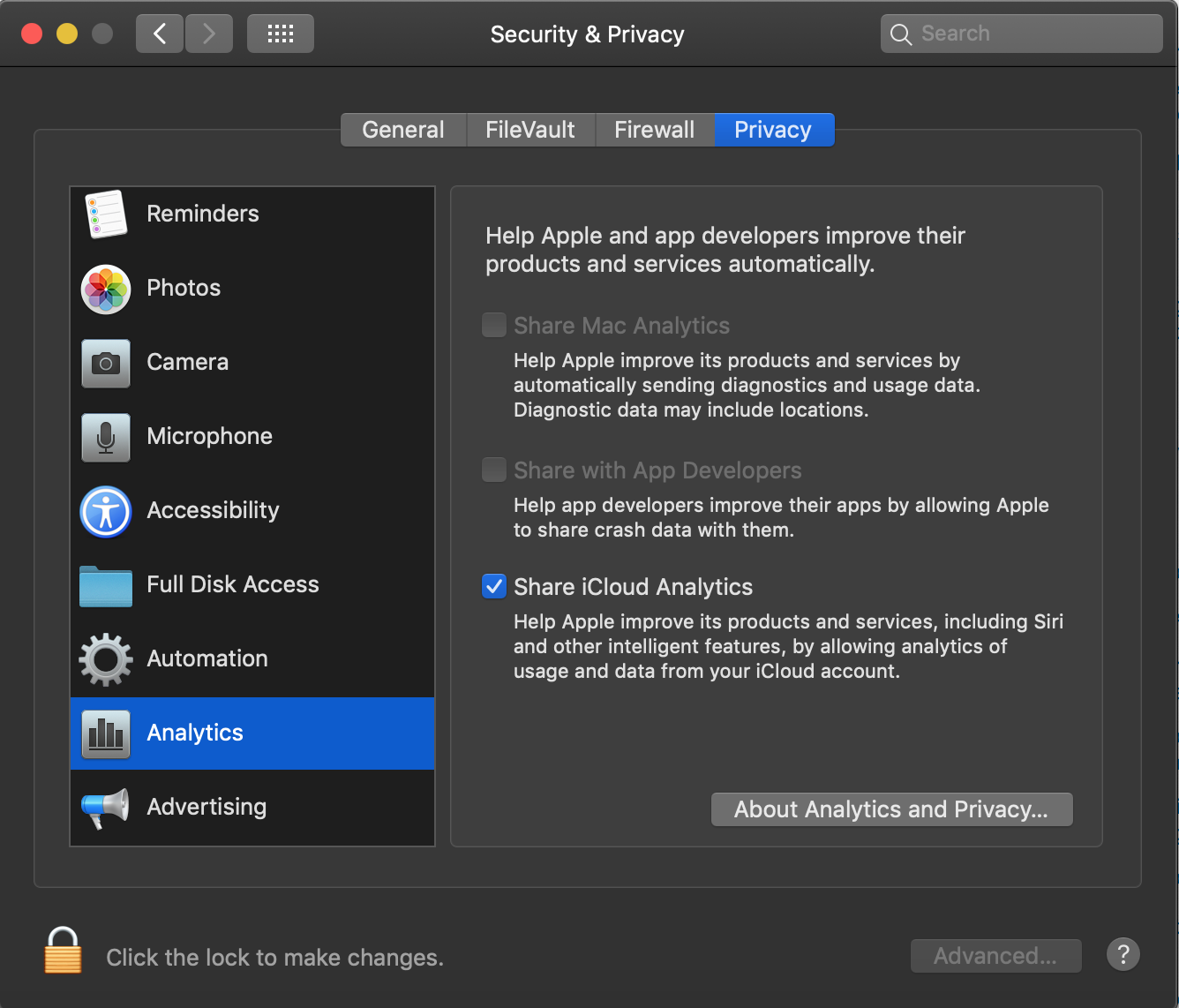1179x1008 pixels.
Task: Click the Reminders list icon
Action: coord(106,214)
